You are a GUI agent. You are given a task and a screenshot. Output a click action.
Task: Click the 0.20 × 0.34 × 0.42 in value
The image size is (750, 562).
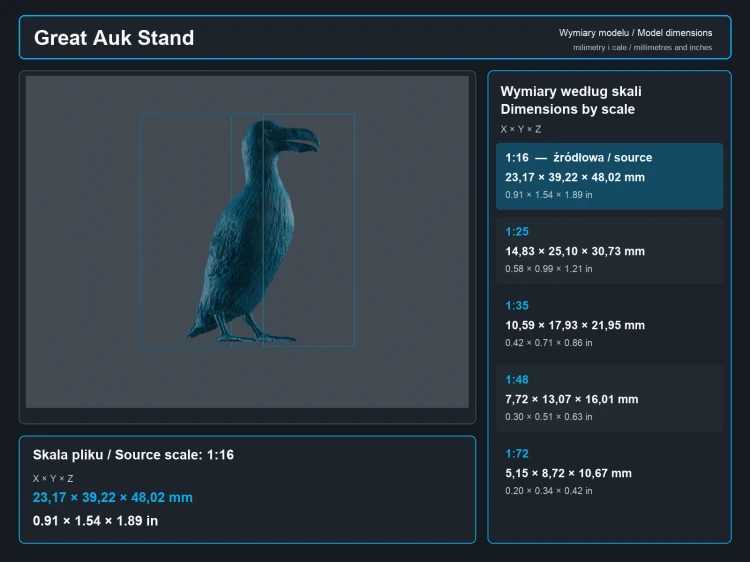[x=549, y=491]
